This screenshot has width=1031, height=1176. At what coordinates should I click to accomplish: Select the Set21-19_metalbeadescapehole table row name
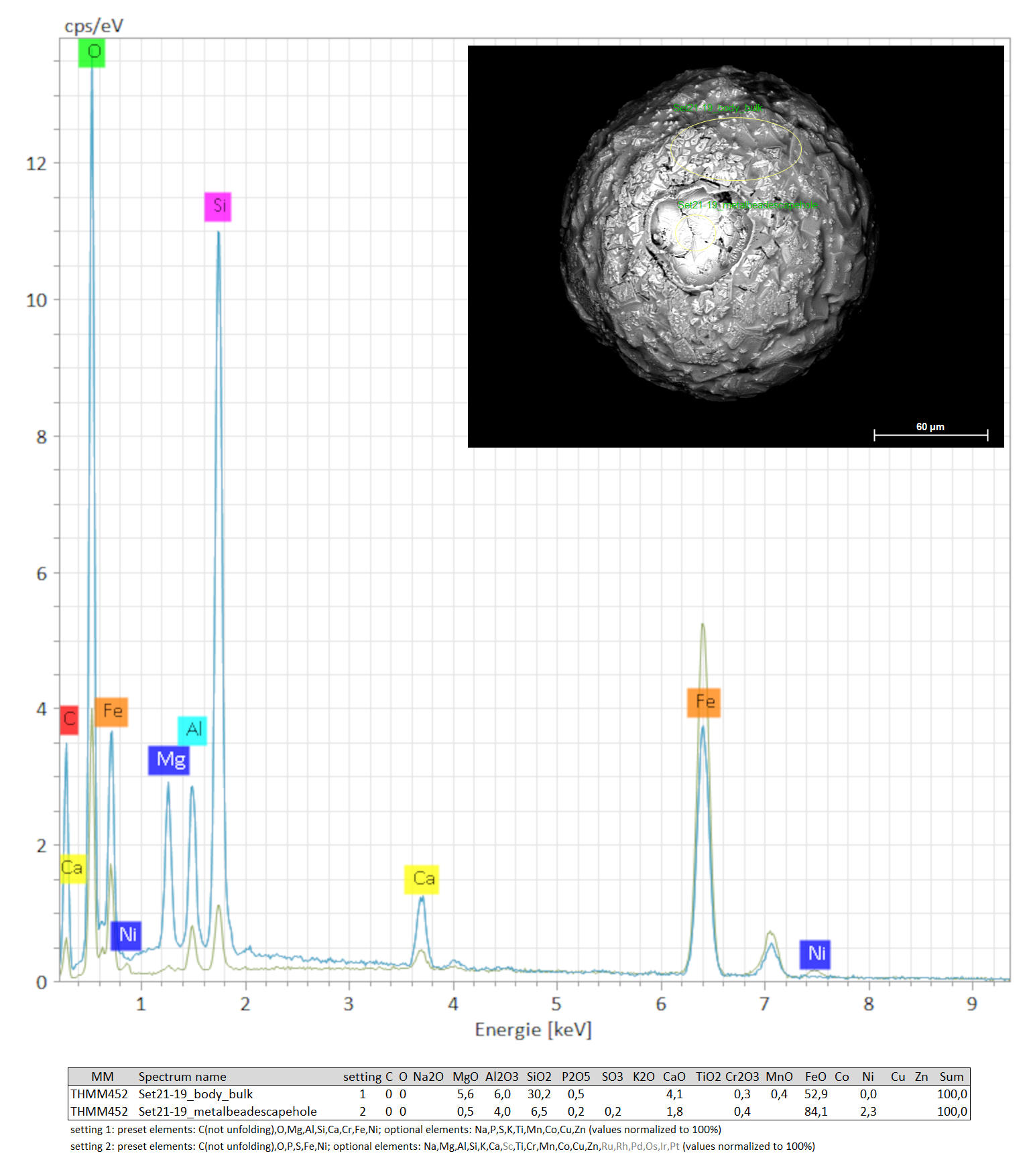tap(227, 1111)
